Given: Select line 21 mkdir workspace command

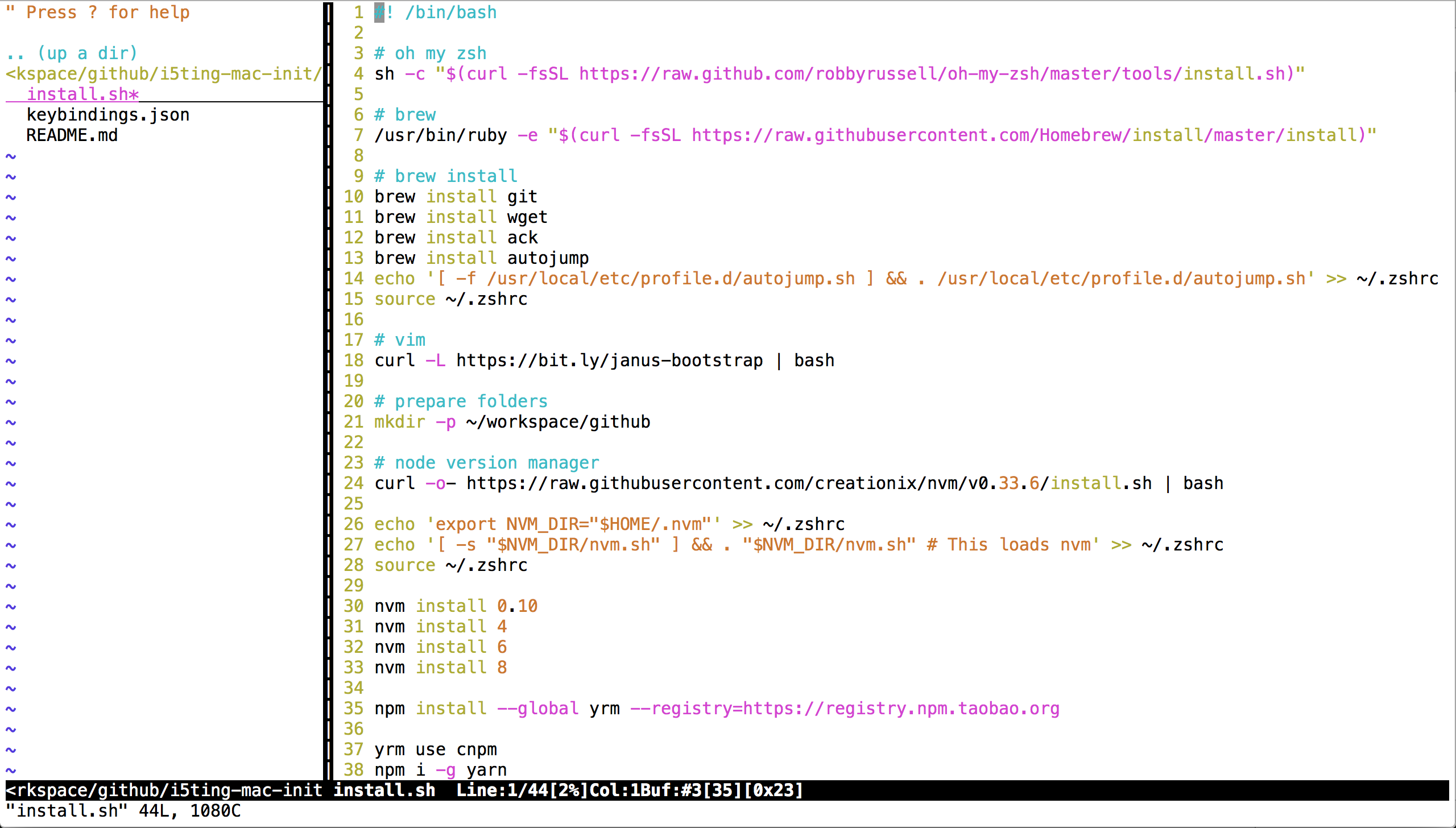Looking at the screenshot, I should pyautogui.click(x=512, y=421).
